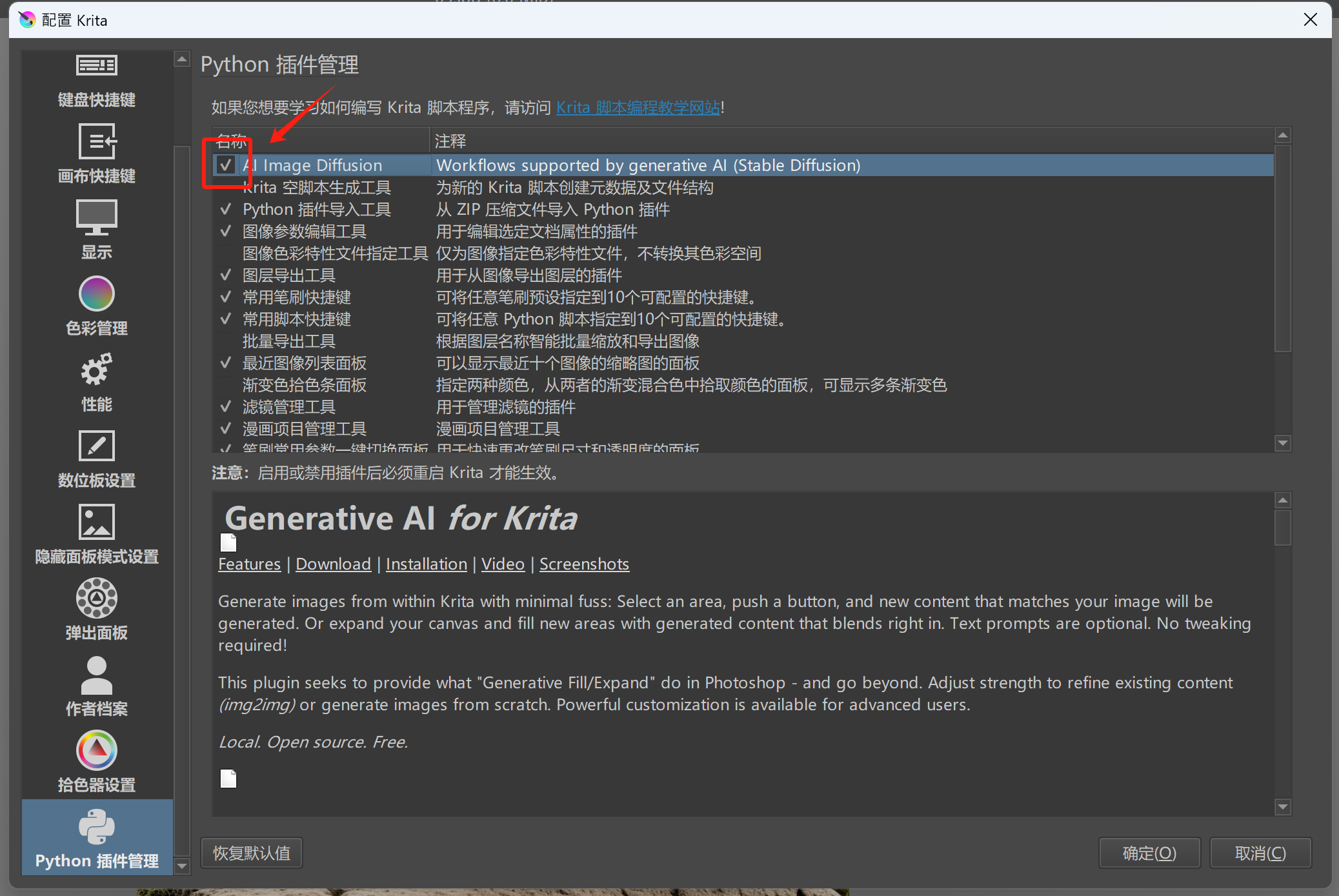Click plugin list scroll down arrow
Viewport: 1339px width, 896px height.
click(x=1283, y=443)
